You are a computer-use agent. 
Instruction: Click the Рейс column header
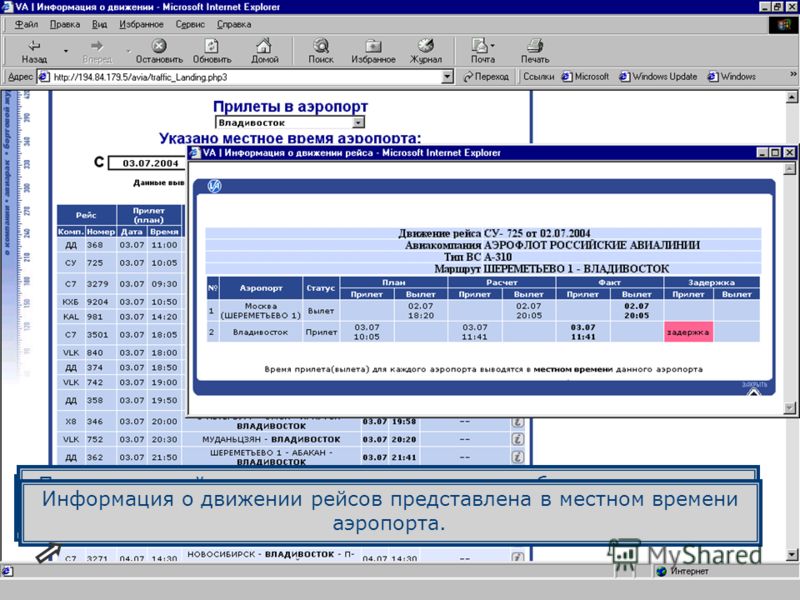[x=86, y=215]
